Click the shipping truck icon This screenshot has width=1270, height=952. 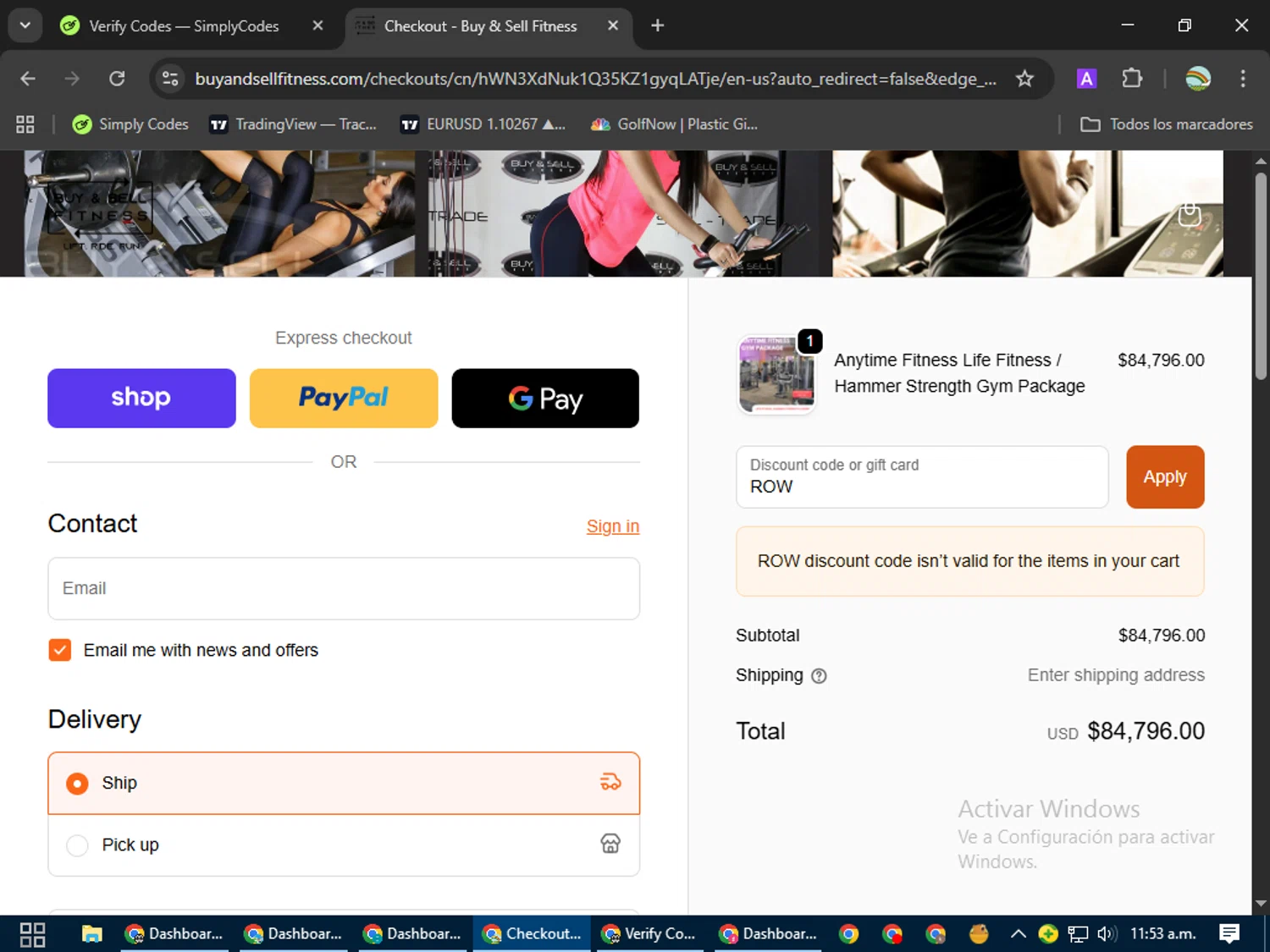tap(610, 782)
